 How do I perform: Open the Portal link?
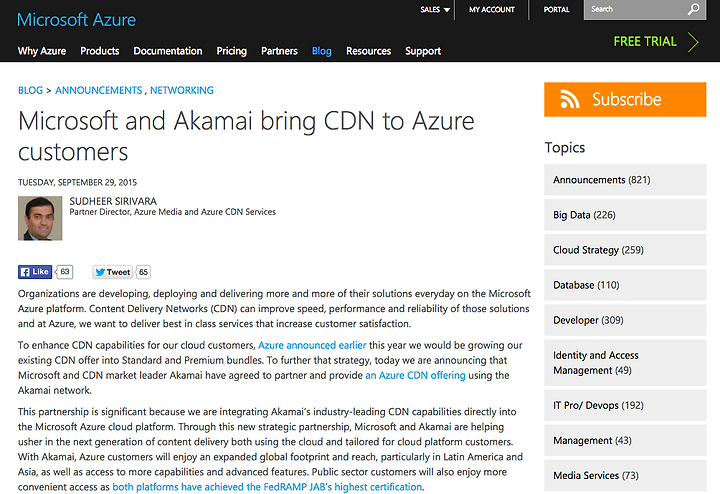(557, 10)
